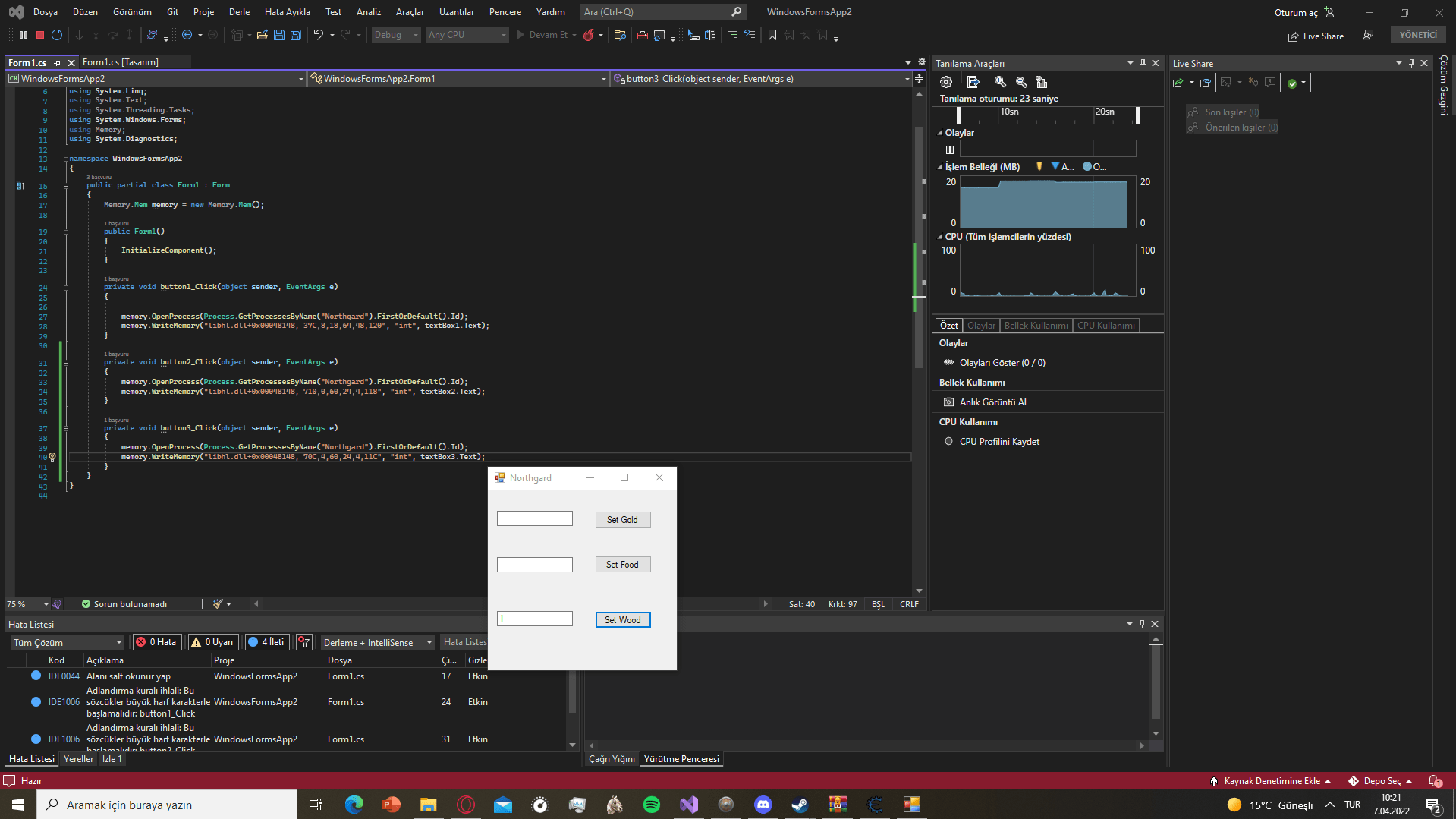Zoom in on the diagnostics timeline

point(1000,82)
